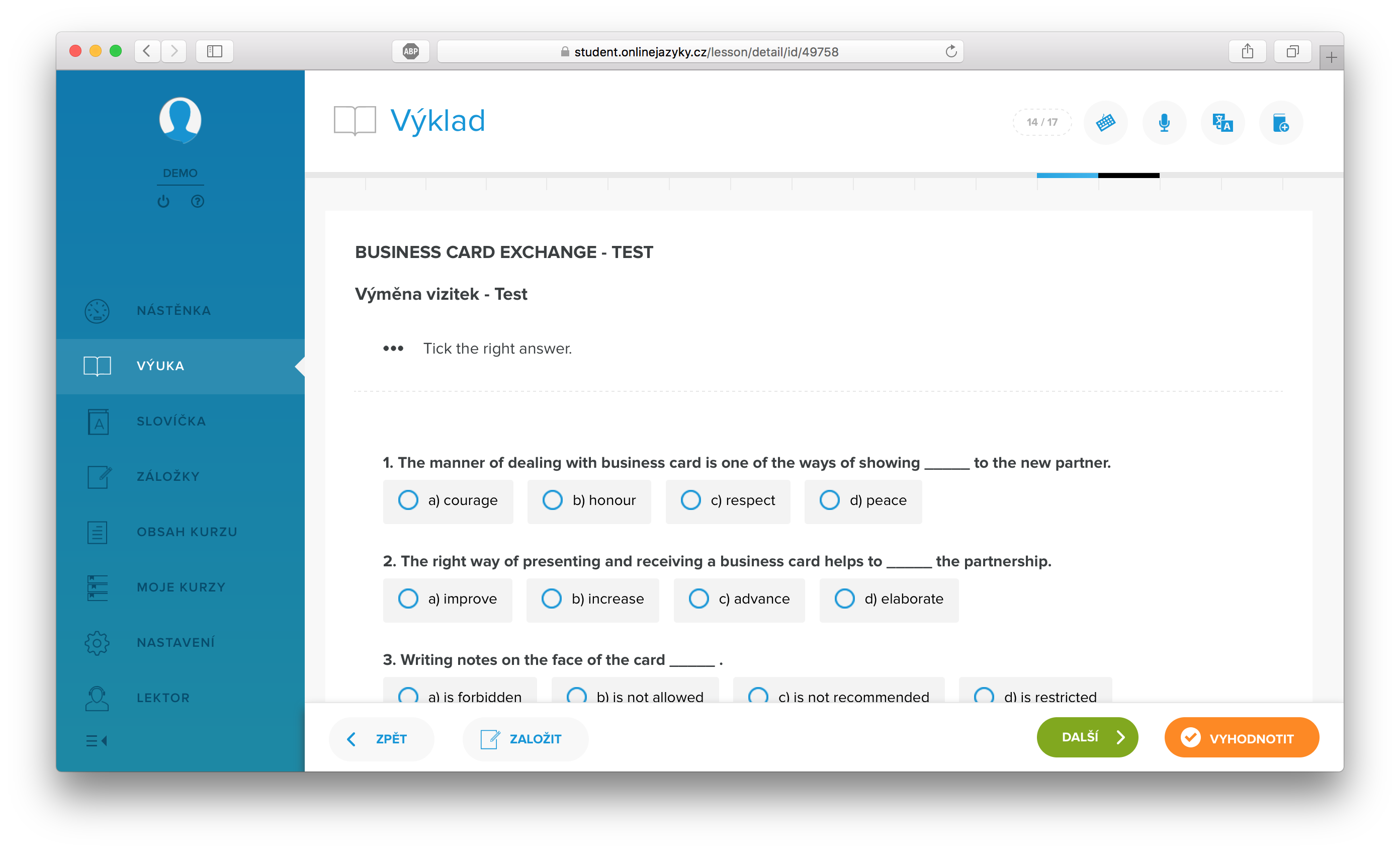The width and height of the screenshot is (1400, 852).
Task: Evaluate the test with VYHODNOTIT
Action: pyautogui.click(x=1241, y=737)
